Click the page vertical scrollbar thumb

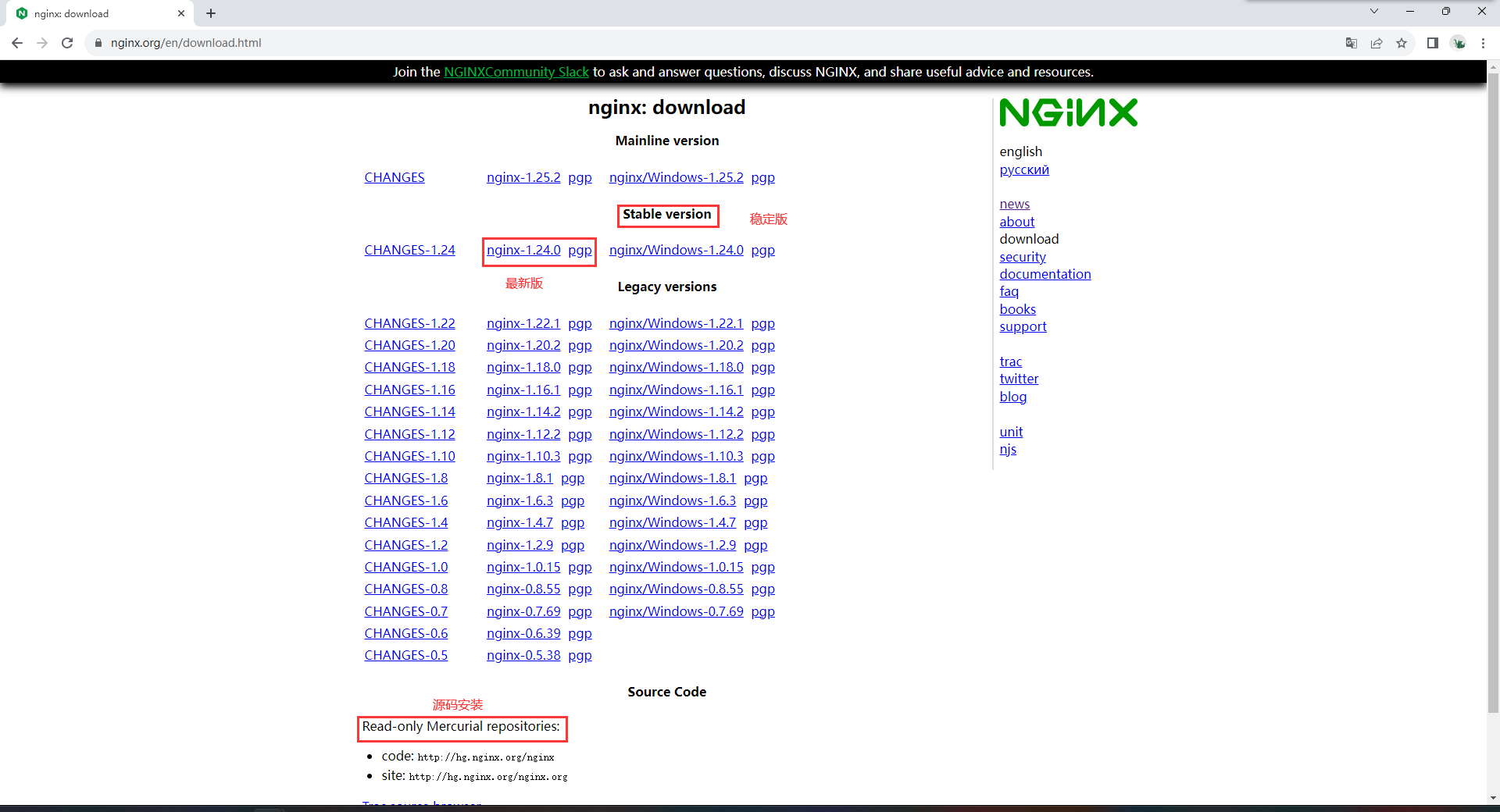1493,393
